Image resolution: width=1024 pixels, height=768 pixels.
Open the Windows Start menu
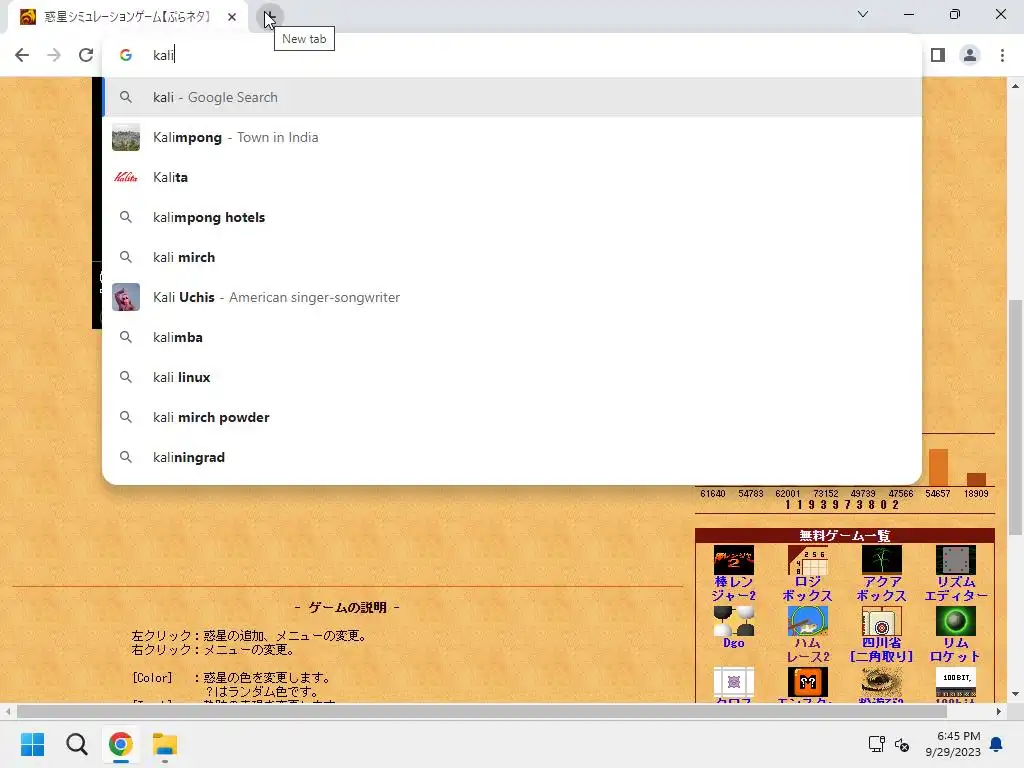pos(32,744)
